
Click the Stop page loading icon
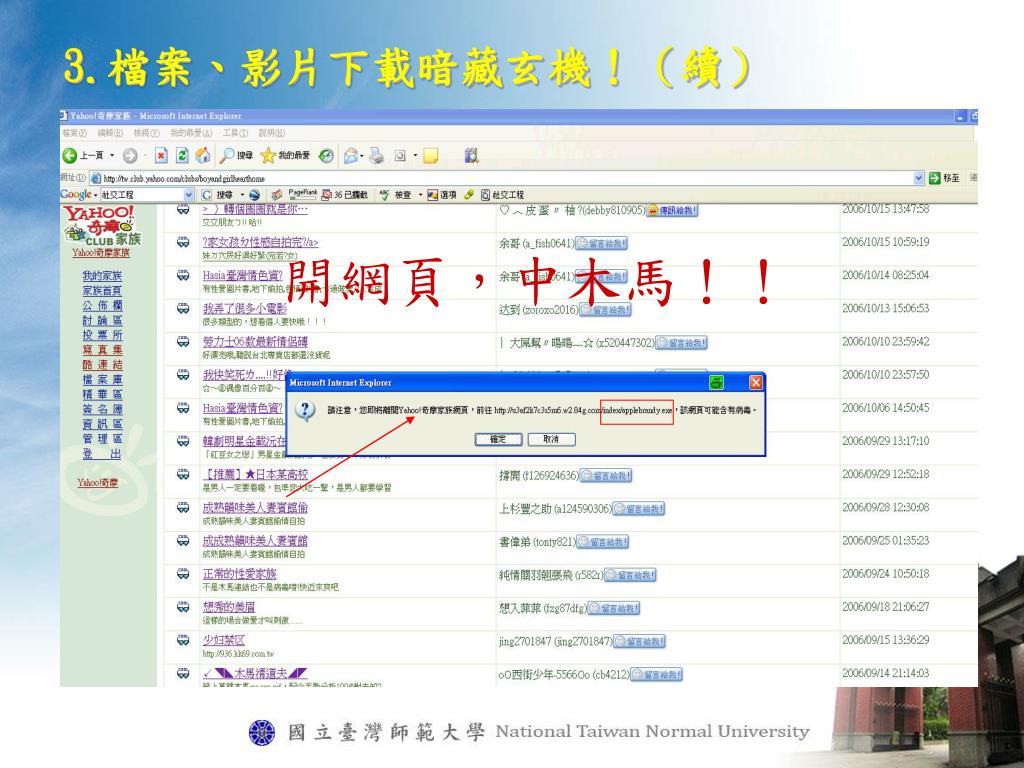click(x=161, y=155)
